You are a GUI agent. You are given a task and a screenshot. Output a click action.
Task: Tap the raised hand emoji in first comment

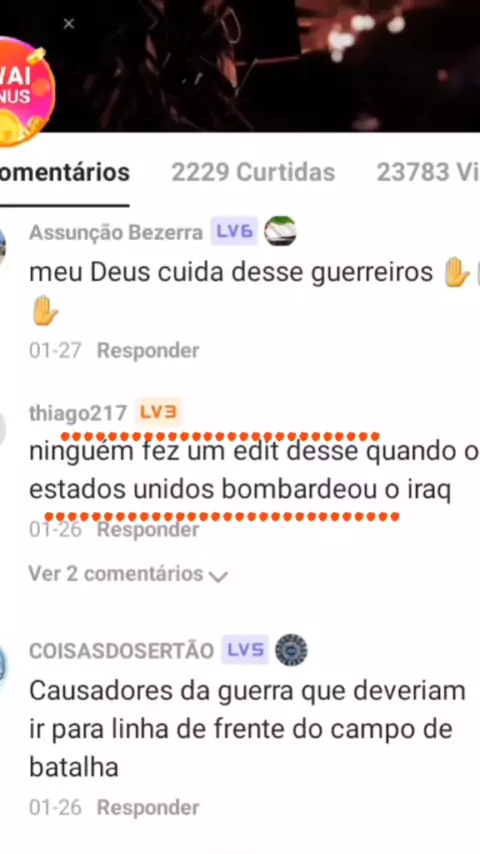(x=457, y=272)
